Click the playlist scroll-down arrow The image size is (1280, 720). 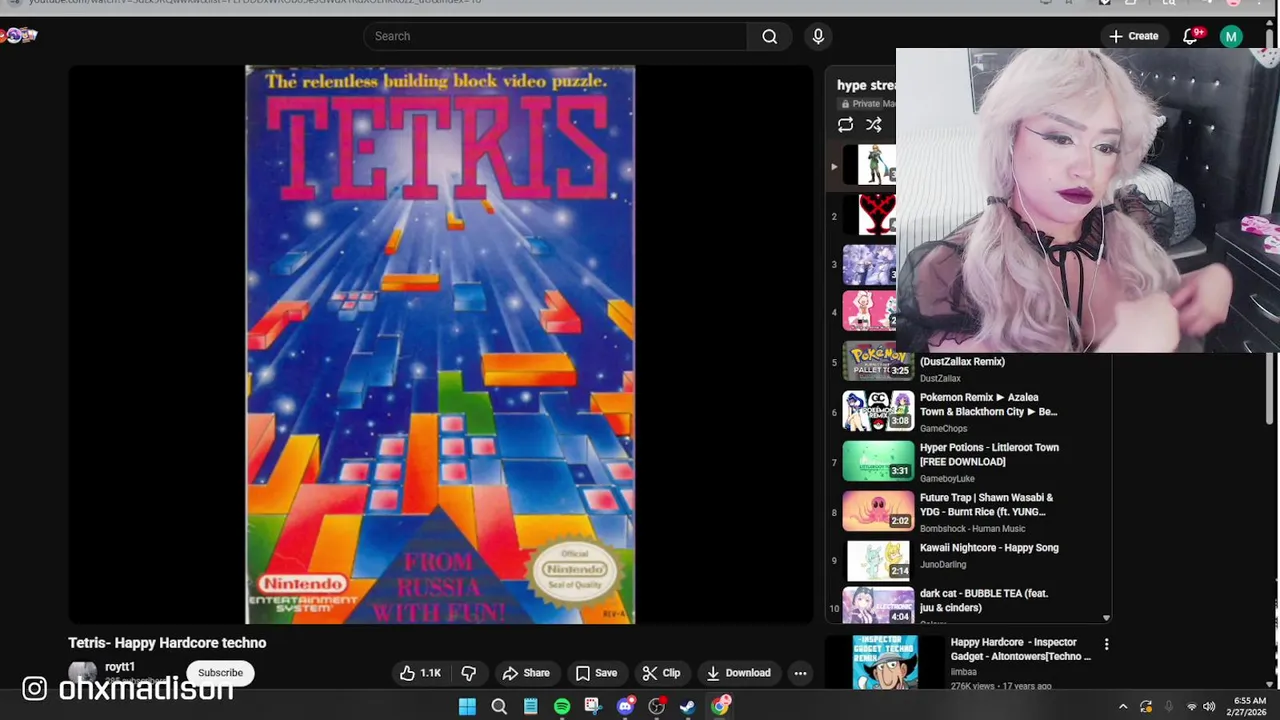pos(1105,619)
